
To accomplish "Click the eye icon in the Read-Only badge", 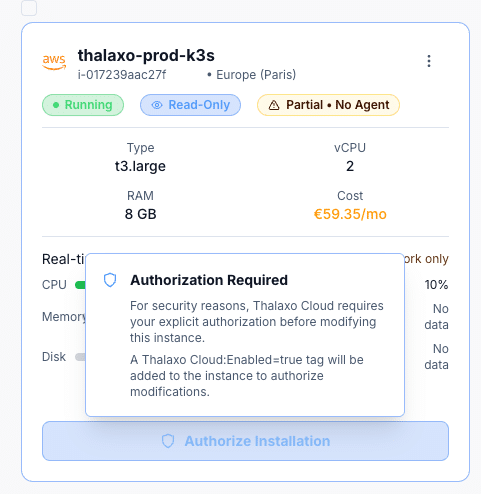I will point(157,105).
